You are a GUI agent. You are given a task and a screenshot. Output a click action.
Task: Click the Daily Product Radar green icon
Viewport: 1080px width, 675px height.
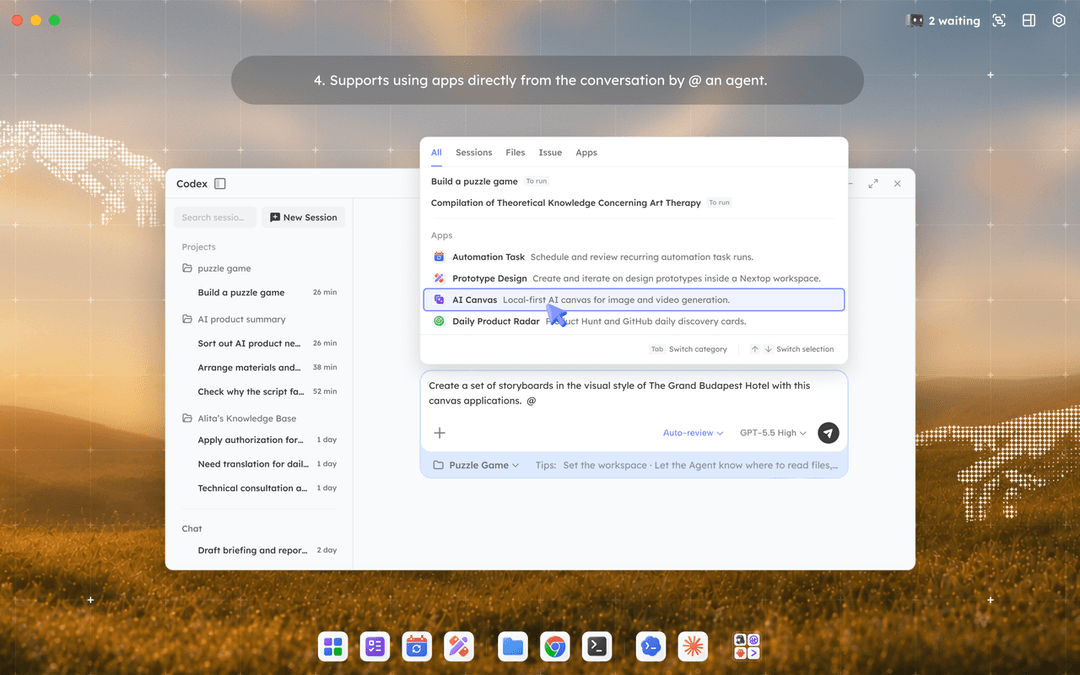pyautogui.click(x=439, y=321)
